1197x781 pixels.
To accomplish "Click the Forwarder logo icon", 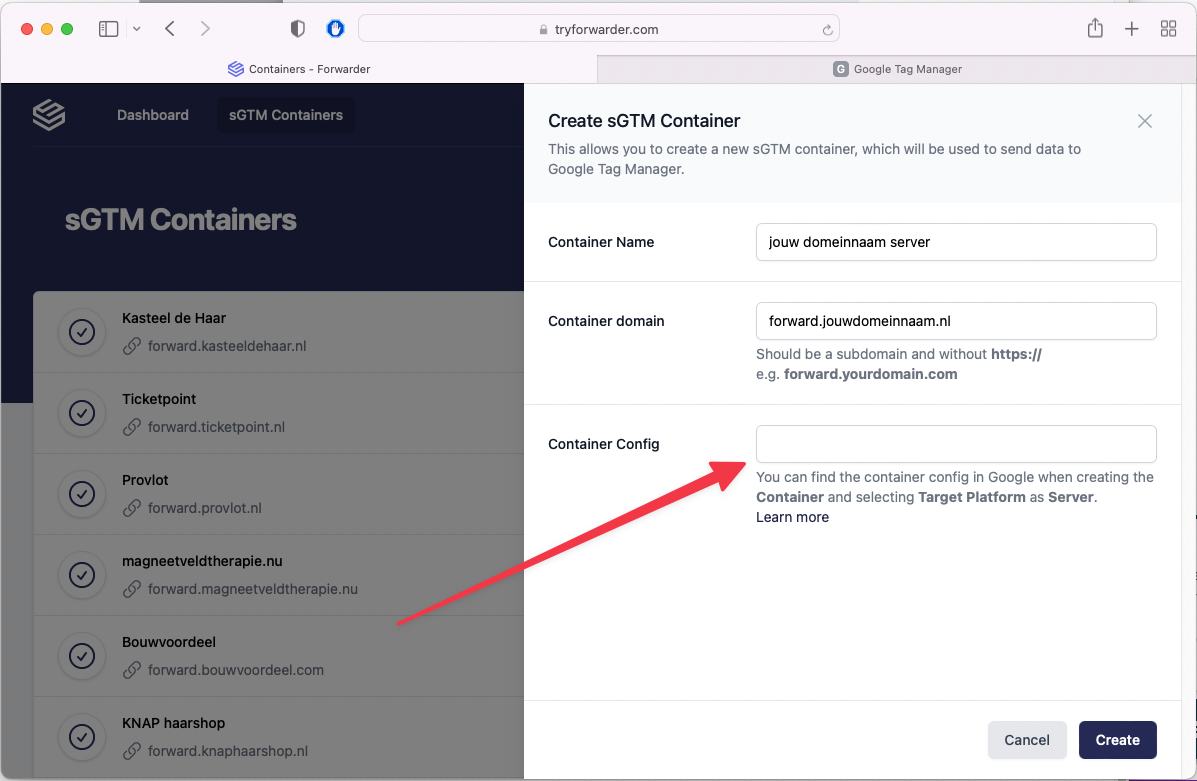I will pyautogui.click(x=48, y=115).
